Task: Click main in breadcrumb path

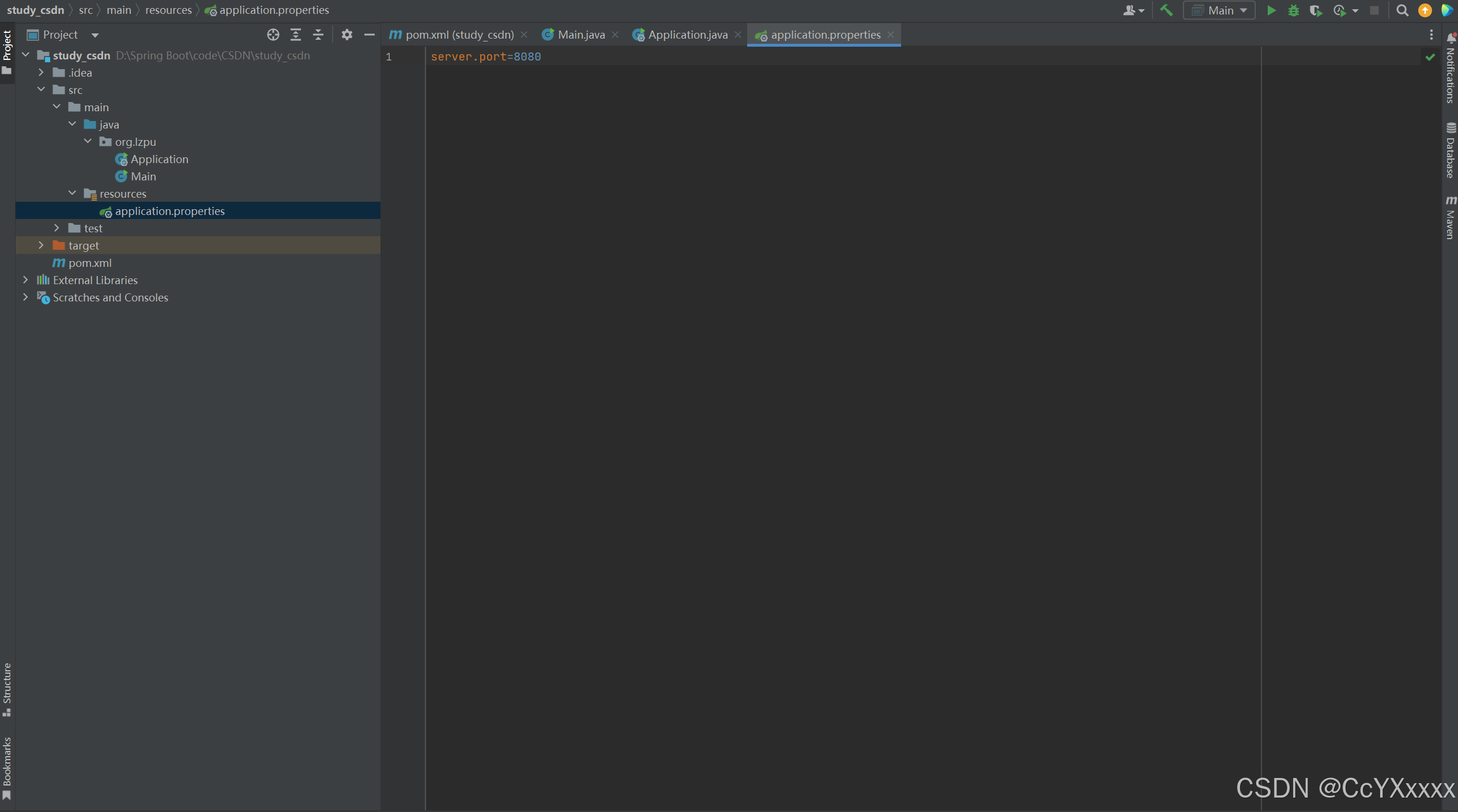Action: click(x=119, y=10)
